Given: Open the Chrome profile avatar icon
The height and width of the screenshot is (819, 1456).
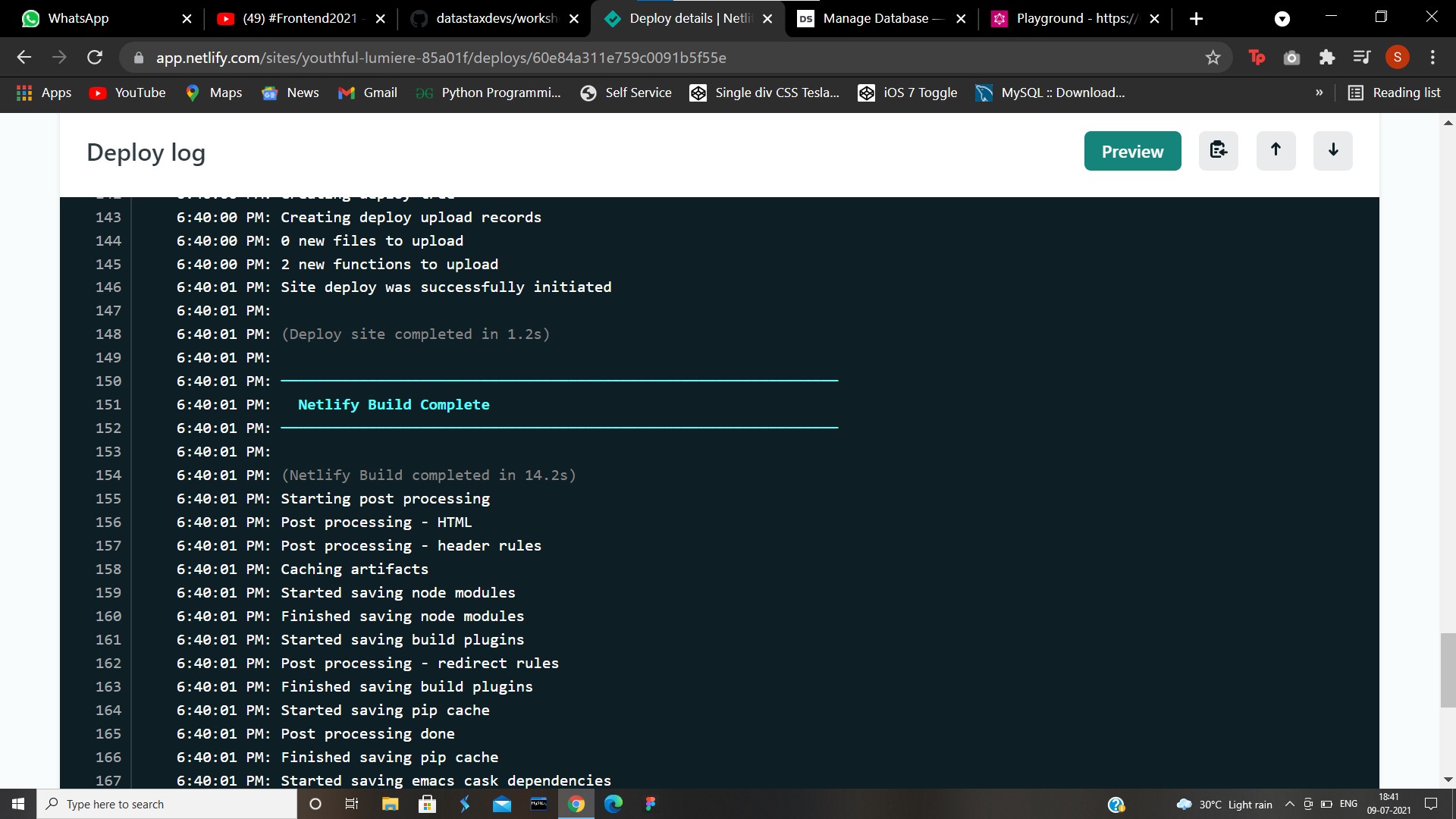Looking at the screenshot, I should 1398,57.
